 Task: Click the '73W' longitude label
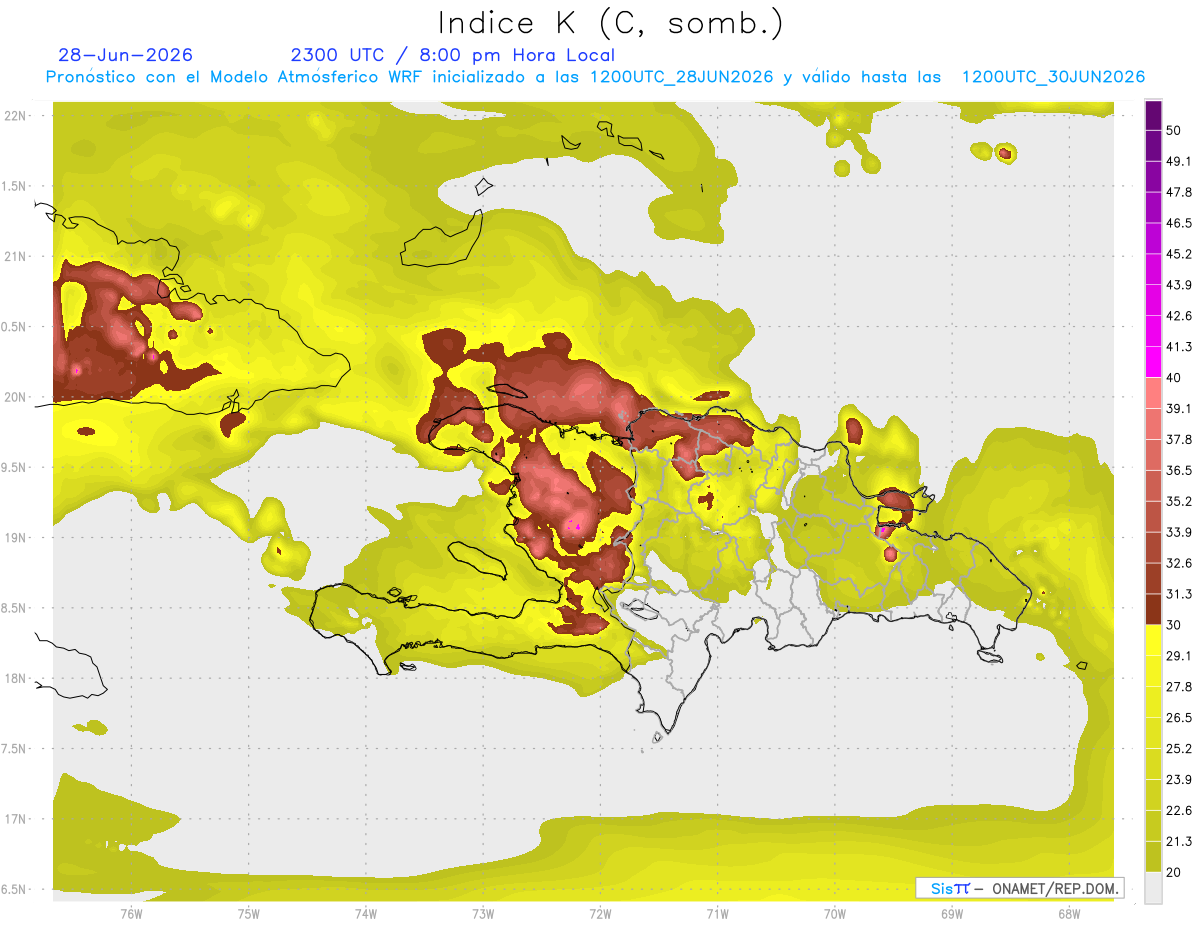[x=483, y=914]
